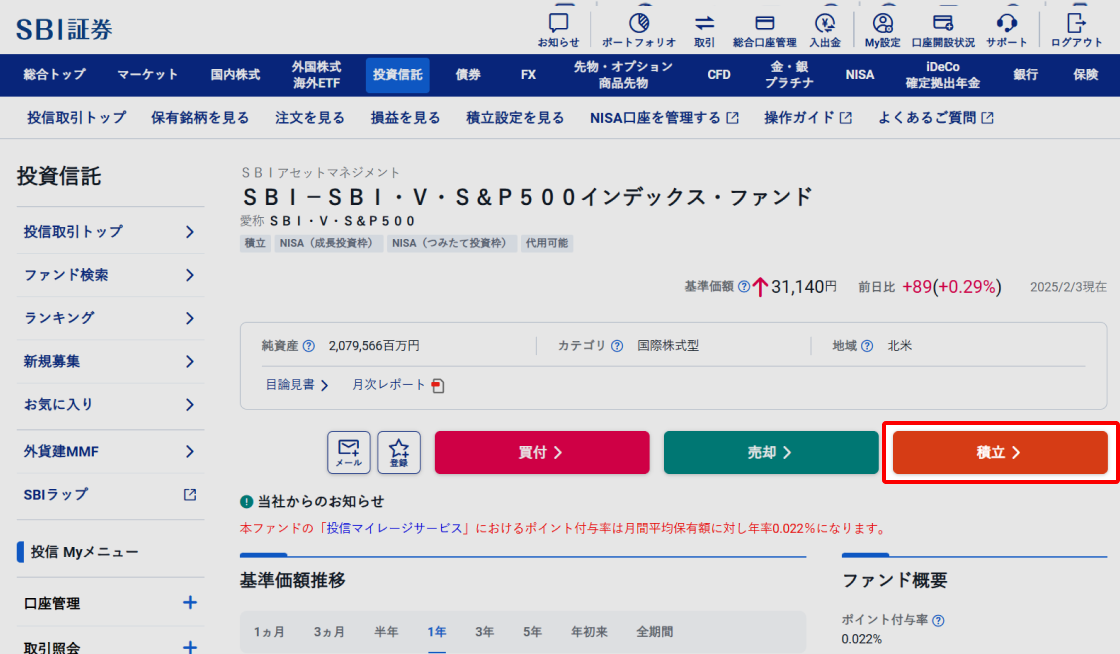This screenshot has width=1120, height=654.
Task: Select the 外国株式 海外ETF menu
Action: [316, 74]
